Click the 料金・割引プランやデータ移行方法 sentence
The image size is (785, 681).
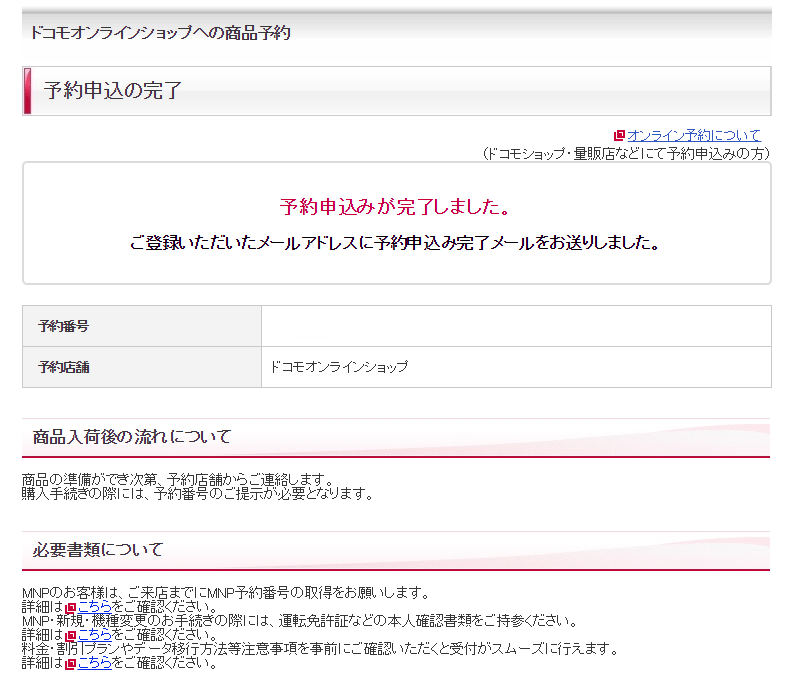pyautogui.click(x=320, y=649)
